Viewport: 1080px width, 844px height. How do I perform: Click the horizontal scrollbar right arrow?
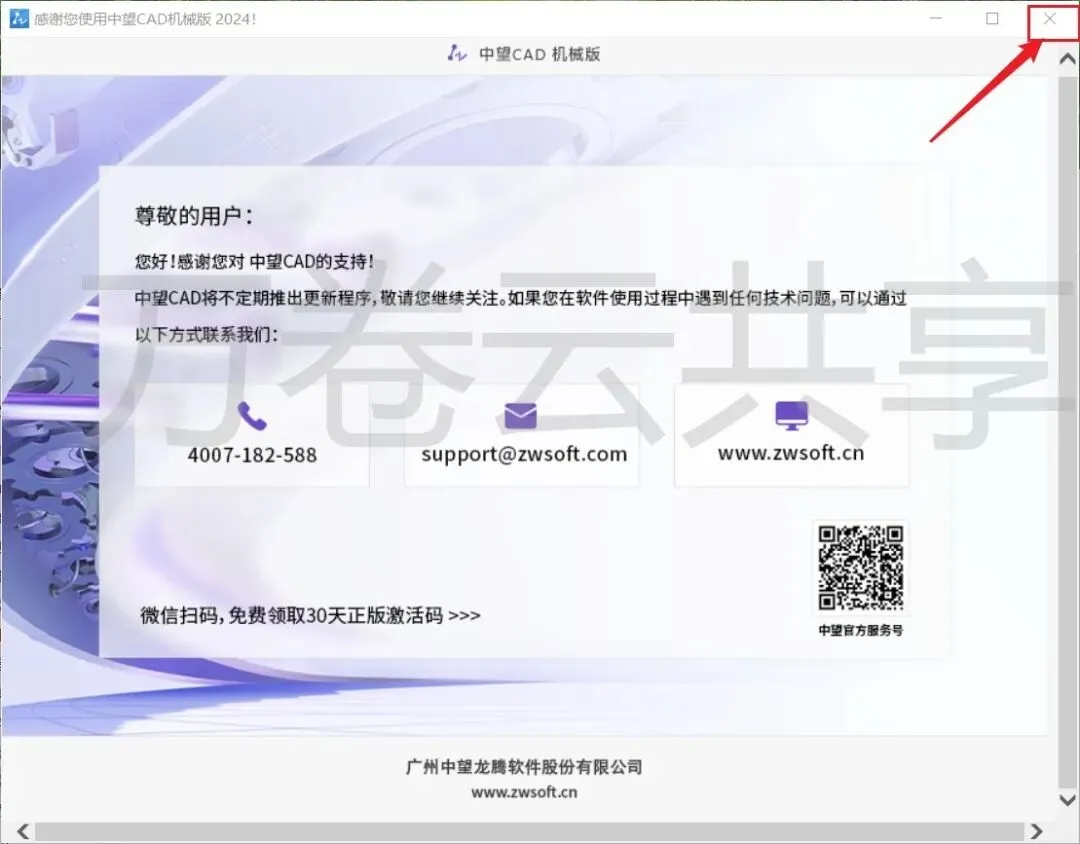click(x=1036, y=831)
